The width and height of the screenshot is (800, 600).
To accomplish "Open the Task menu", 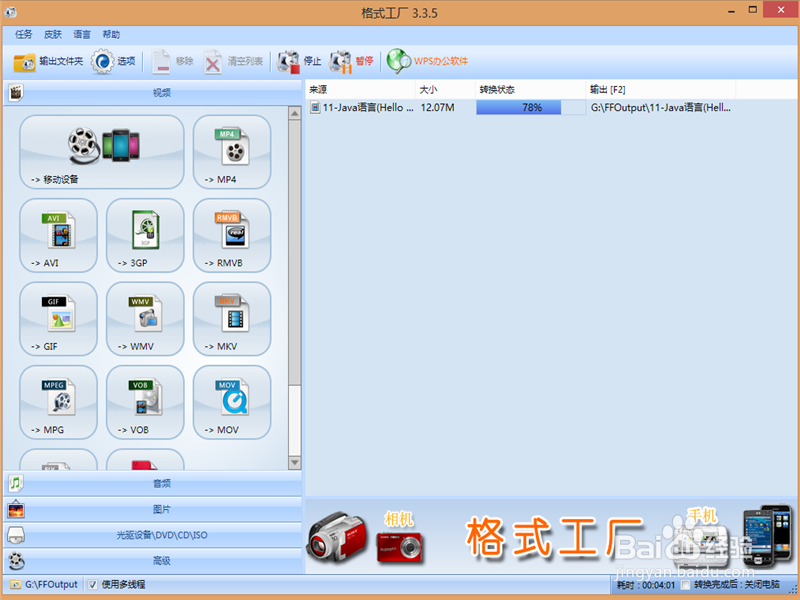I will (23, 34).
